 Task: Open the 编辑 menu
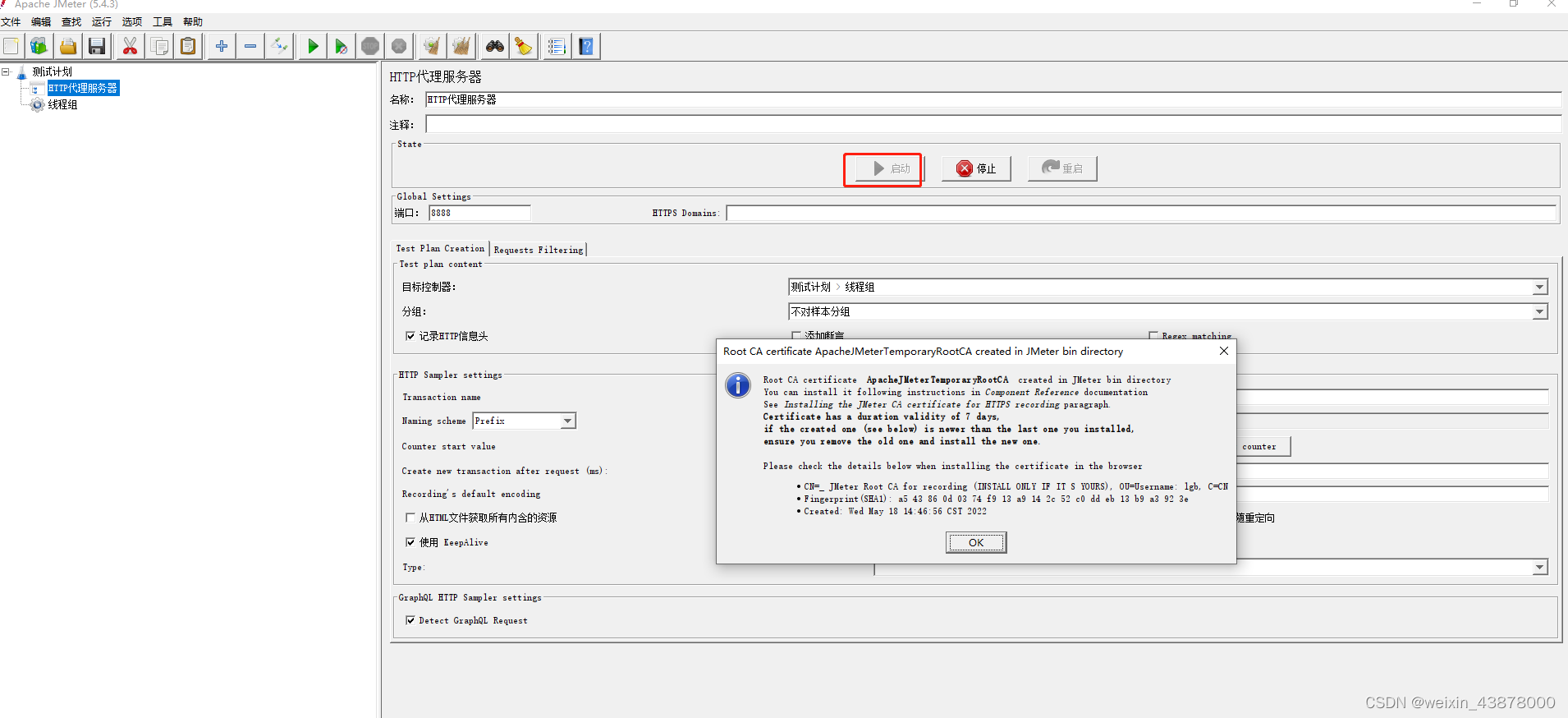click(41, 21)
